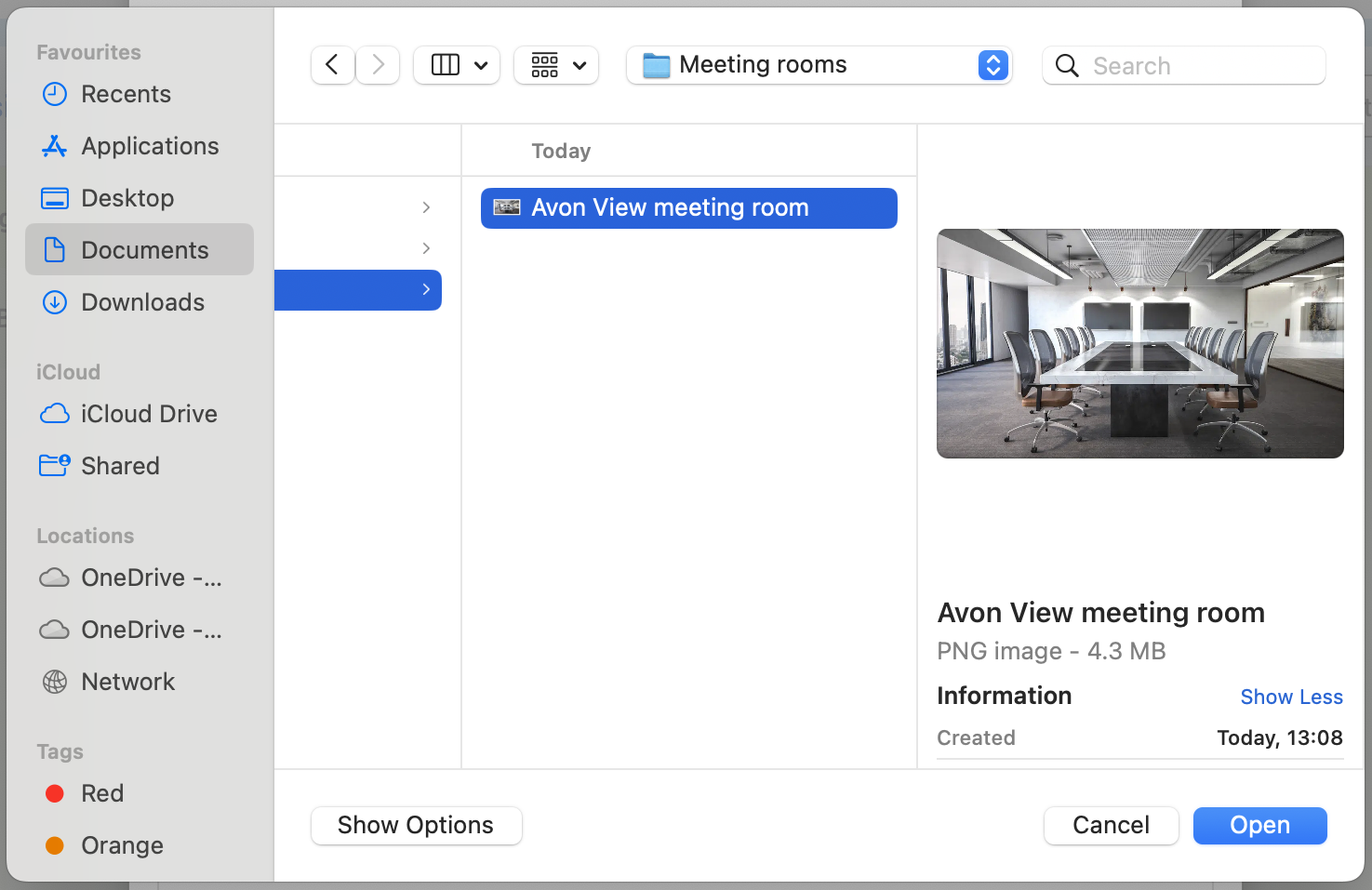The image size is (1372, 890).
Task: Click the forward navigation arrow
Action: coord(378,65)
